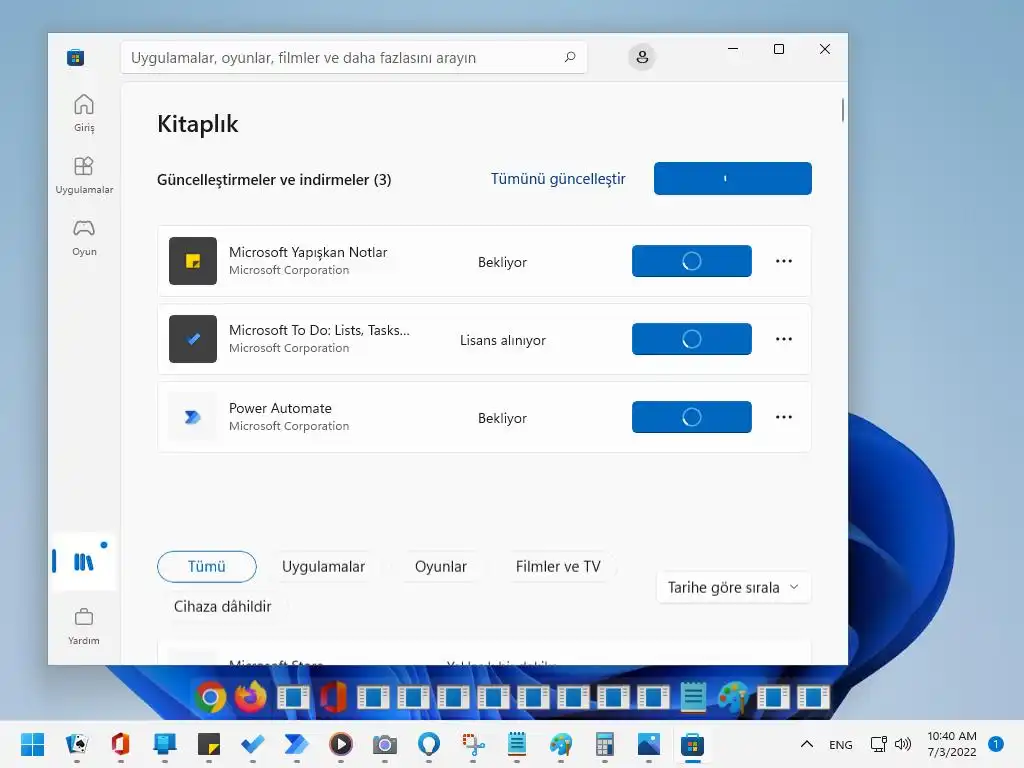
Task: Click the Microsoft Yapışkan Notlar title
Action: coord(308,252)
